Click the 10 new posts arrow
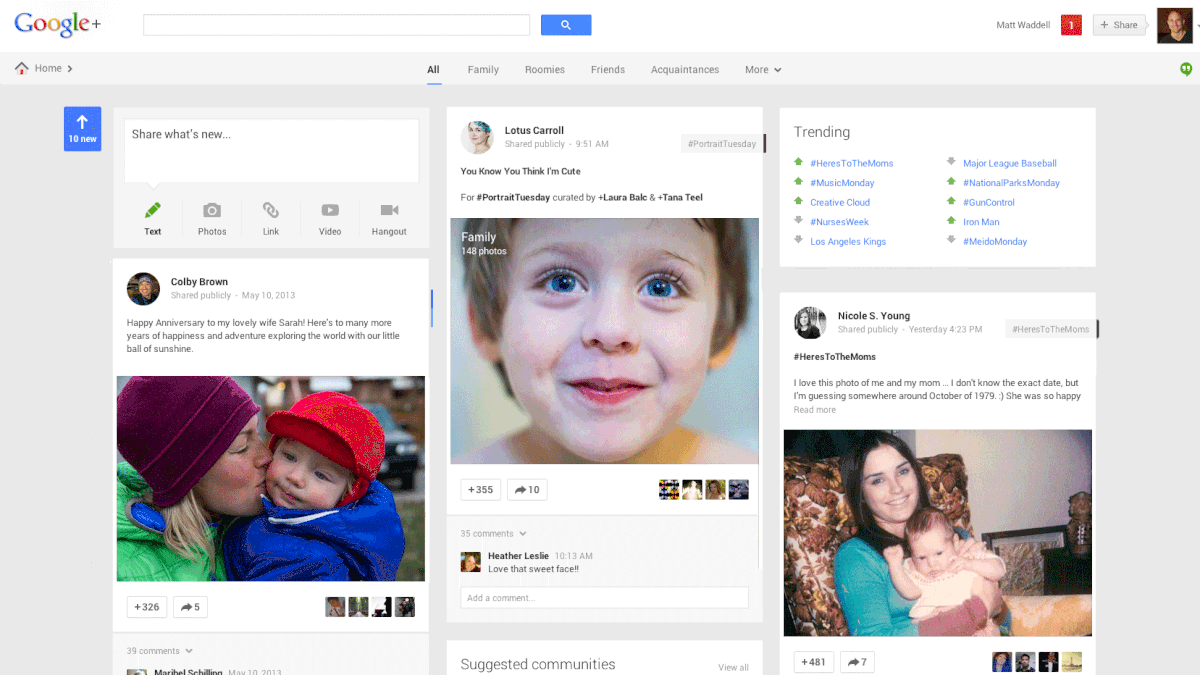This screenshot has width=1200, height=675. (x=82, y=129)
